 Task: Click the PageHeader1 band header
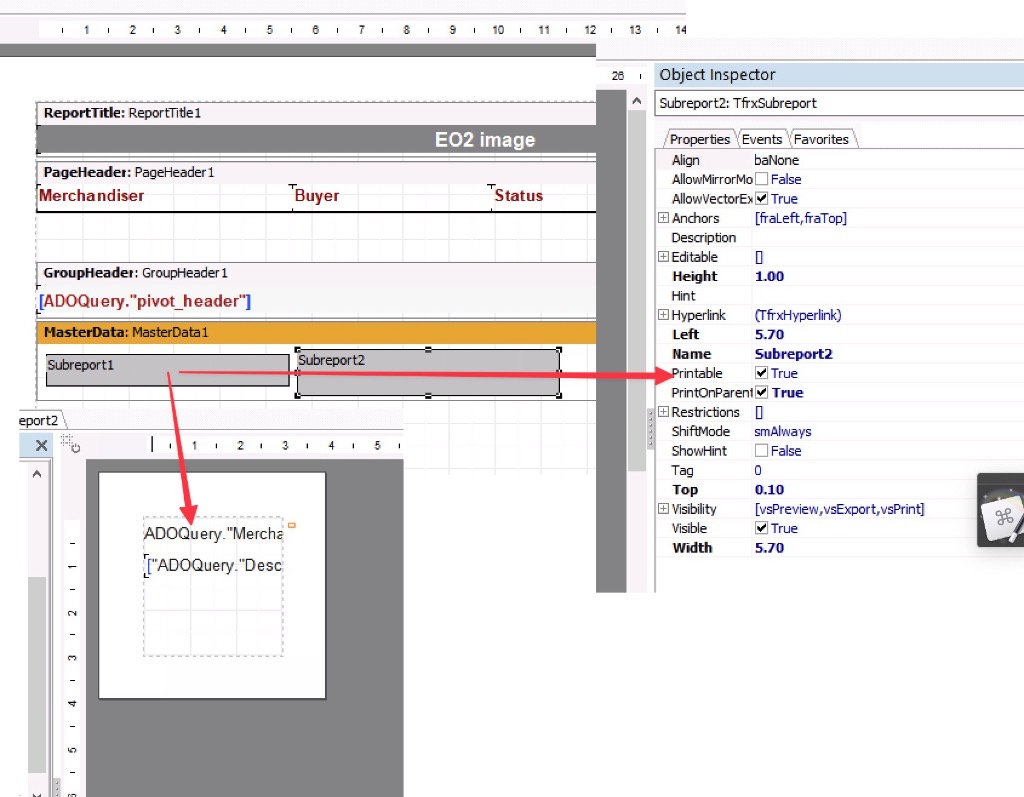pos(317,172)
